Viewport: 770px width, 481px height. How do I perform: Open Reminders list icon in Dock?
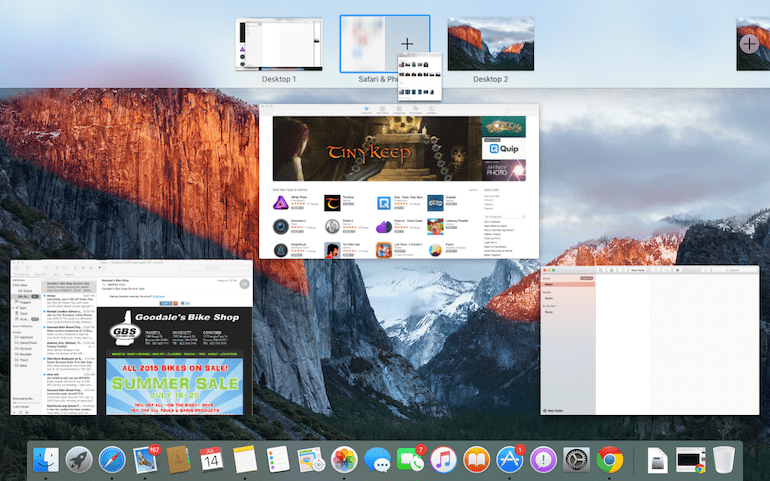click(278, 460)
